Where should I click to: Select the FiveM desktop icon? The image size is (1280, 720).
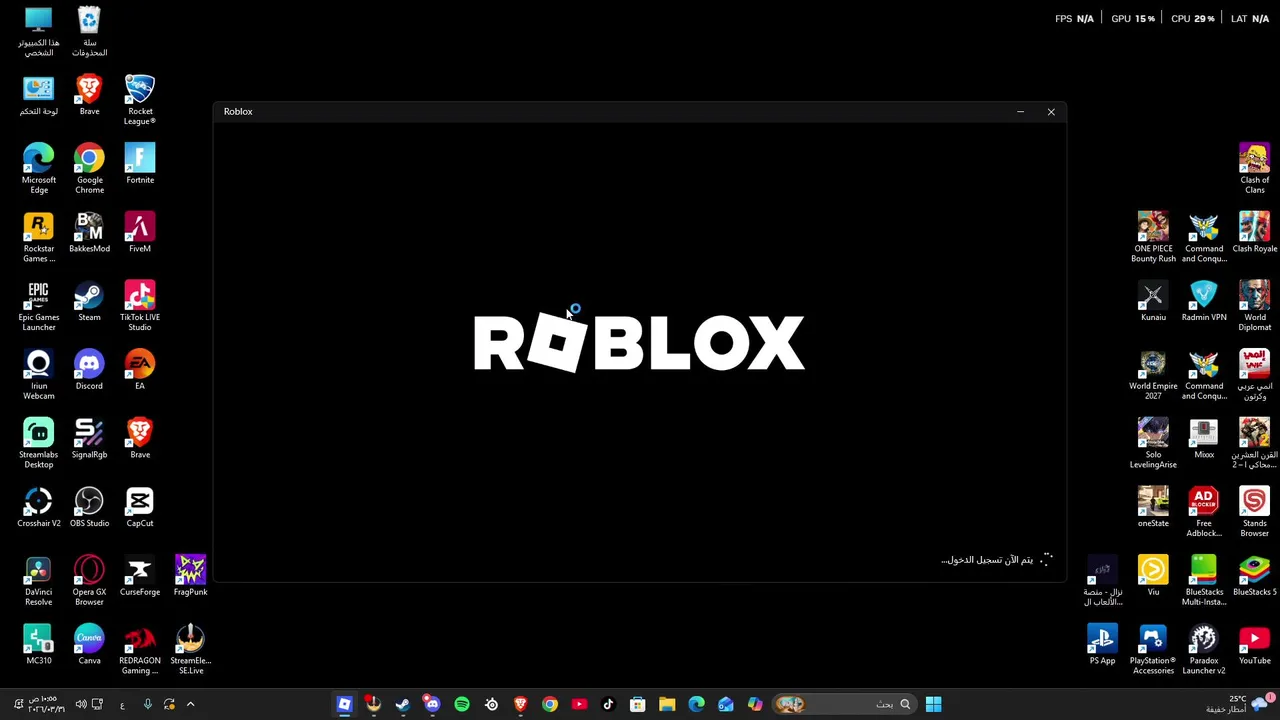(140, 232)
